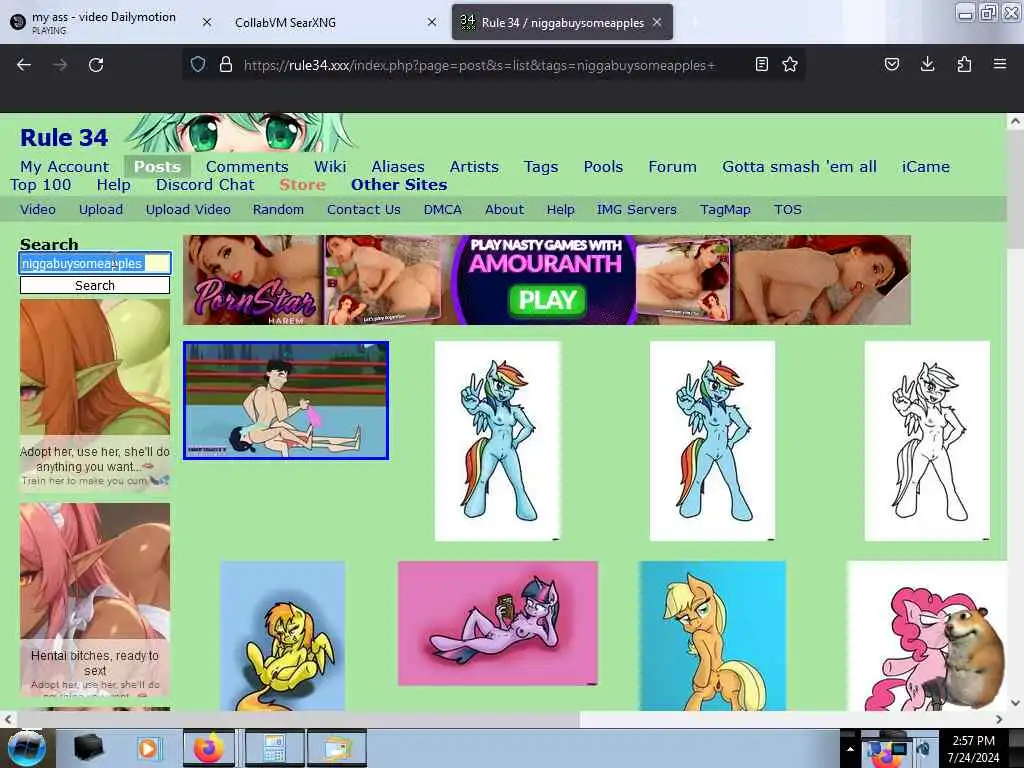
Task: Open the Comments section
Action: (247, 167)
